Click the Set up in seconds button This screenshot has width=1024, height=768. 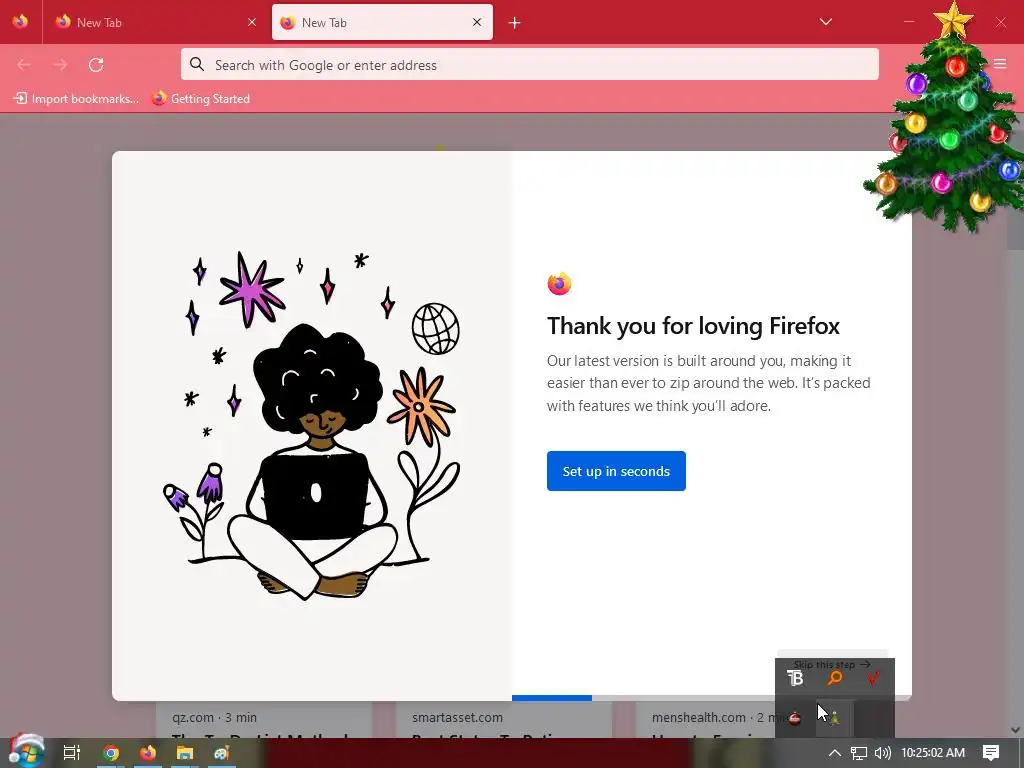616,471
